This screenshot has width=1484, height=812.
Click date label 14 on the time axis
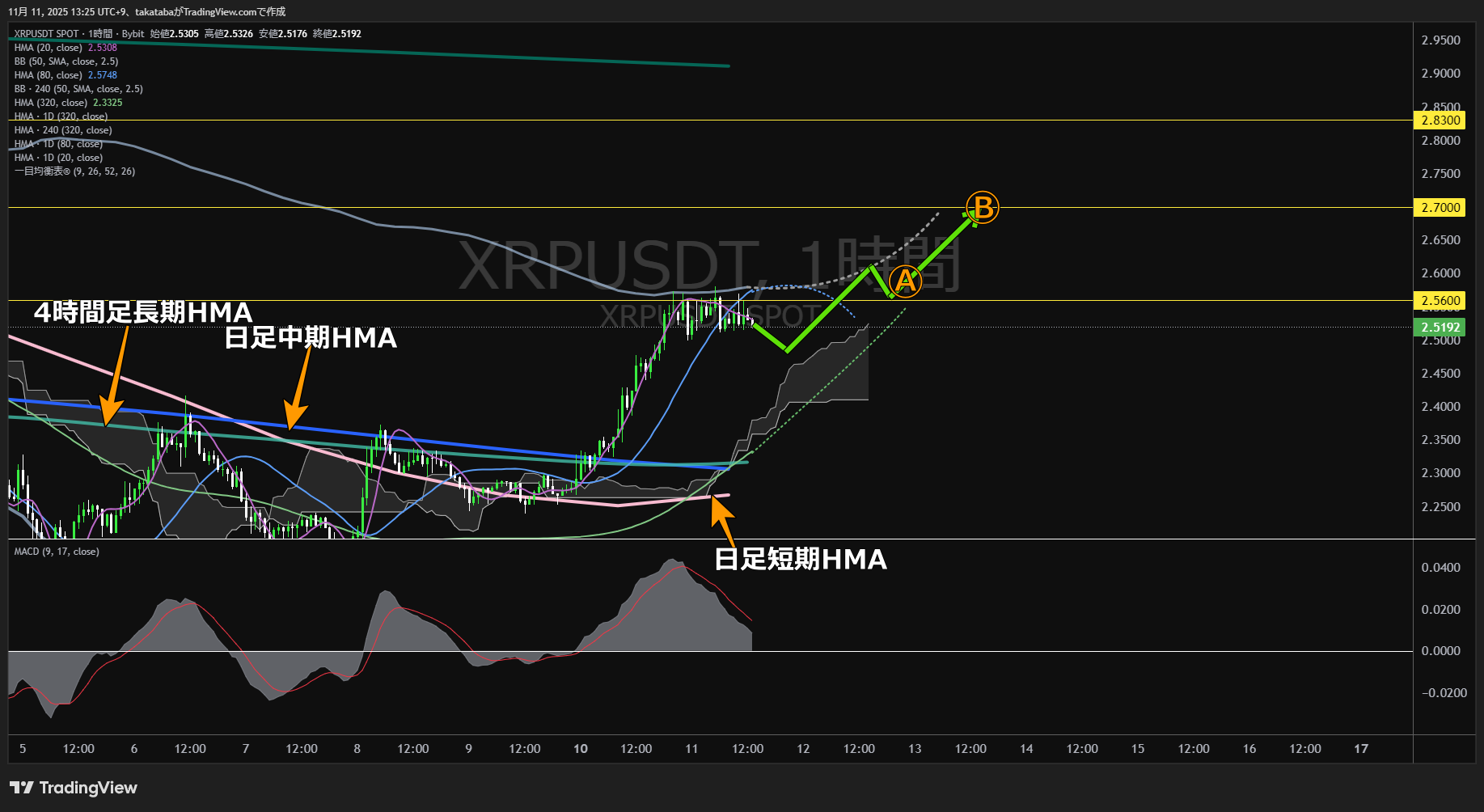(1026, 749)
